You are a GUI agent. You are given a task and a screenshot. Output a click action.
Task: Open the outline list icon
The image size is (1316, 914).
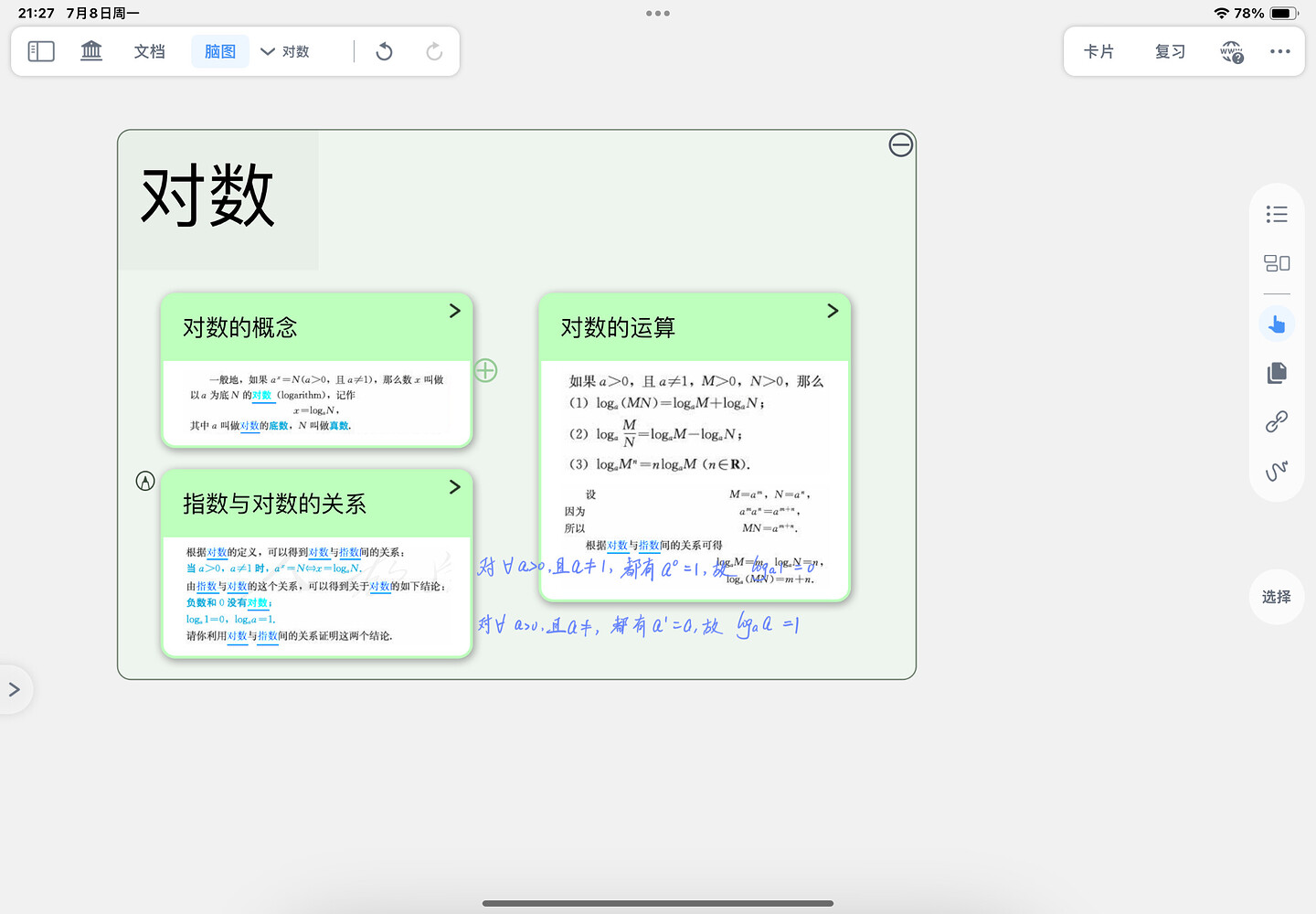click(1277, 214)
